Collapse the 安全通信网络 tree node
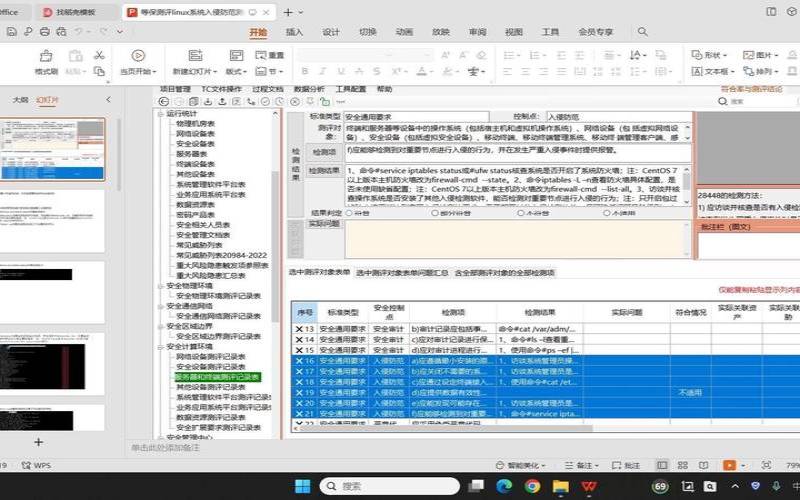This screenshot has width=800, height=500. click(x=160, y=306)
